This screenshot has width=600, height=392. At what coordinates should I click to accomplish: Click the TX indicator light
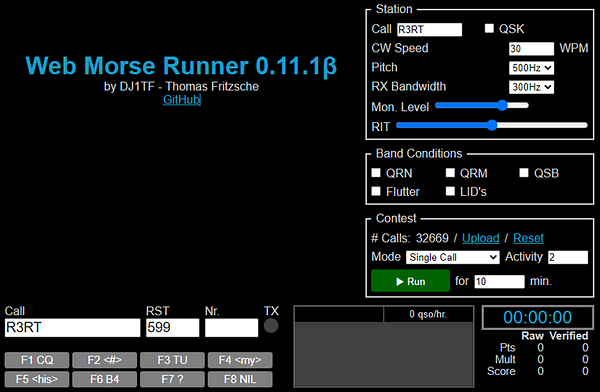[271, 326]
